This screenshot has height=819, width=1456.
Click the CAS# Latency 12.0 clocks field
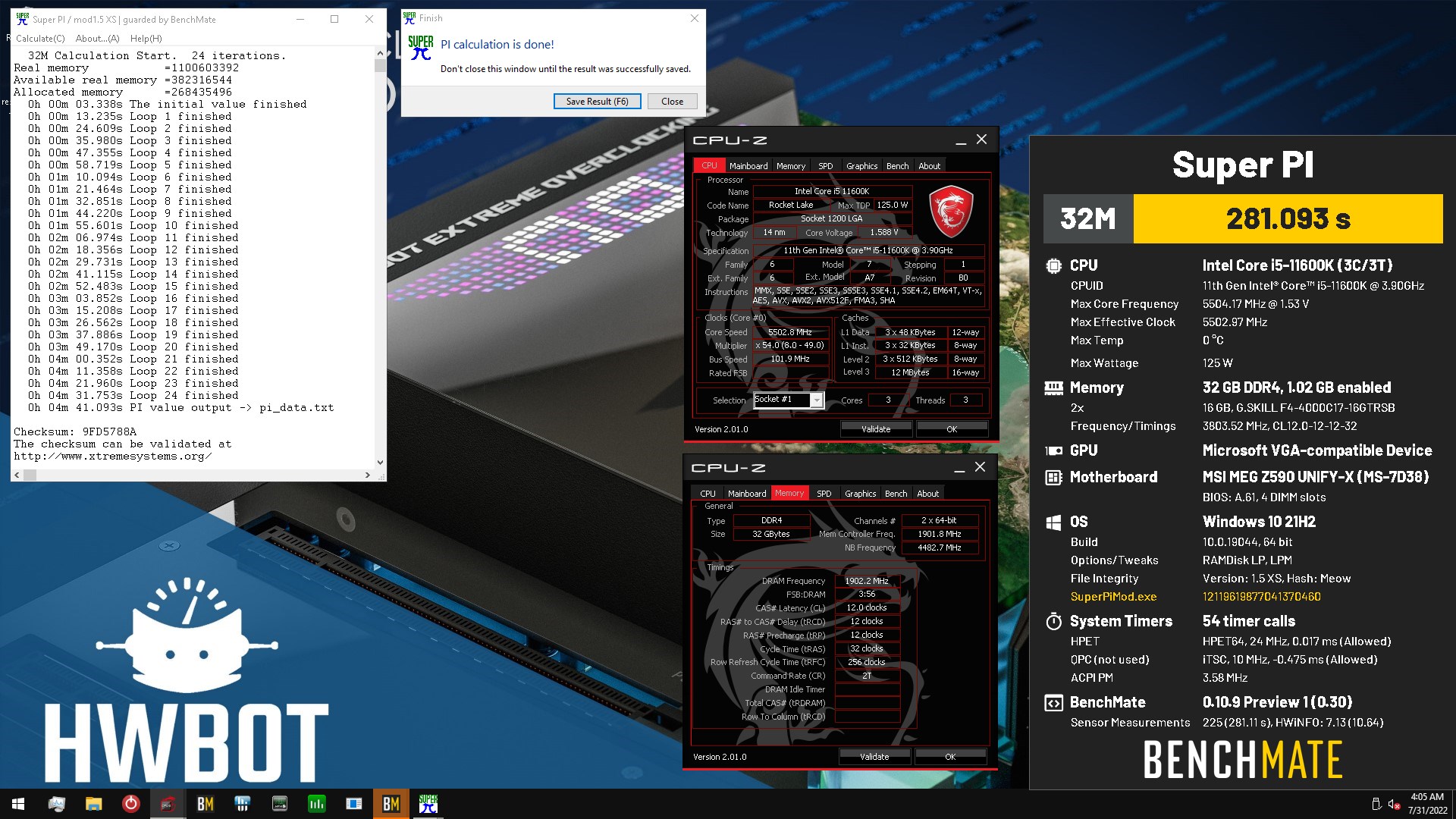click(867, 608)
